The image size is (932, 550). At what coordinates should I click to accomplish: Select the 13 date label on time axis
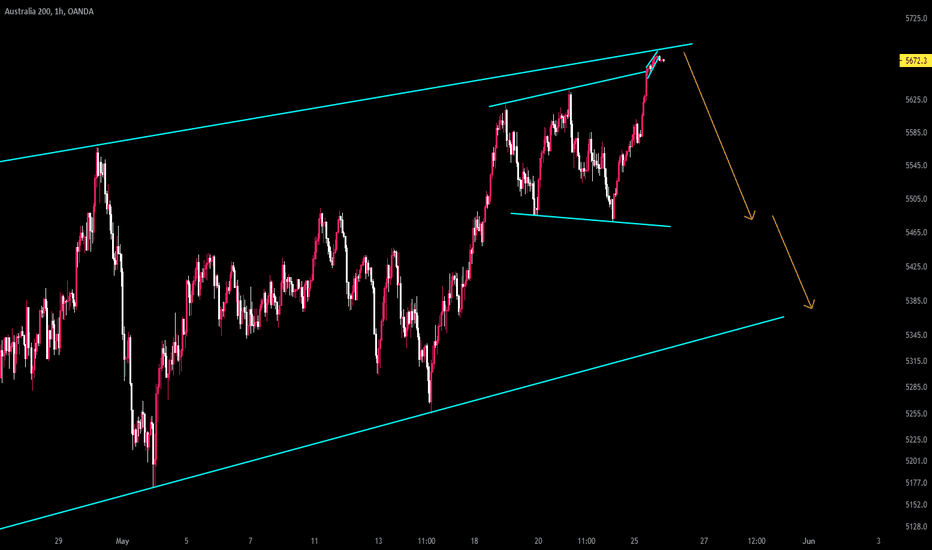[x=379, y=541]
